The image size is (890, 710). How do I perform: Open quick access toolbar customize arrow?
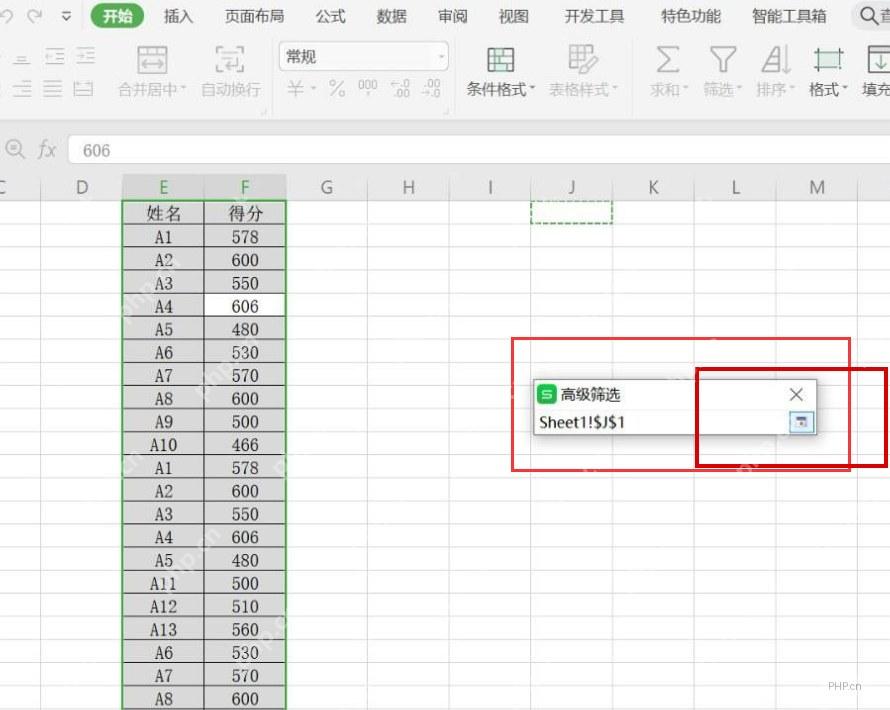pyautogui.click(x=66, y=16)
